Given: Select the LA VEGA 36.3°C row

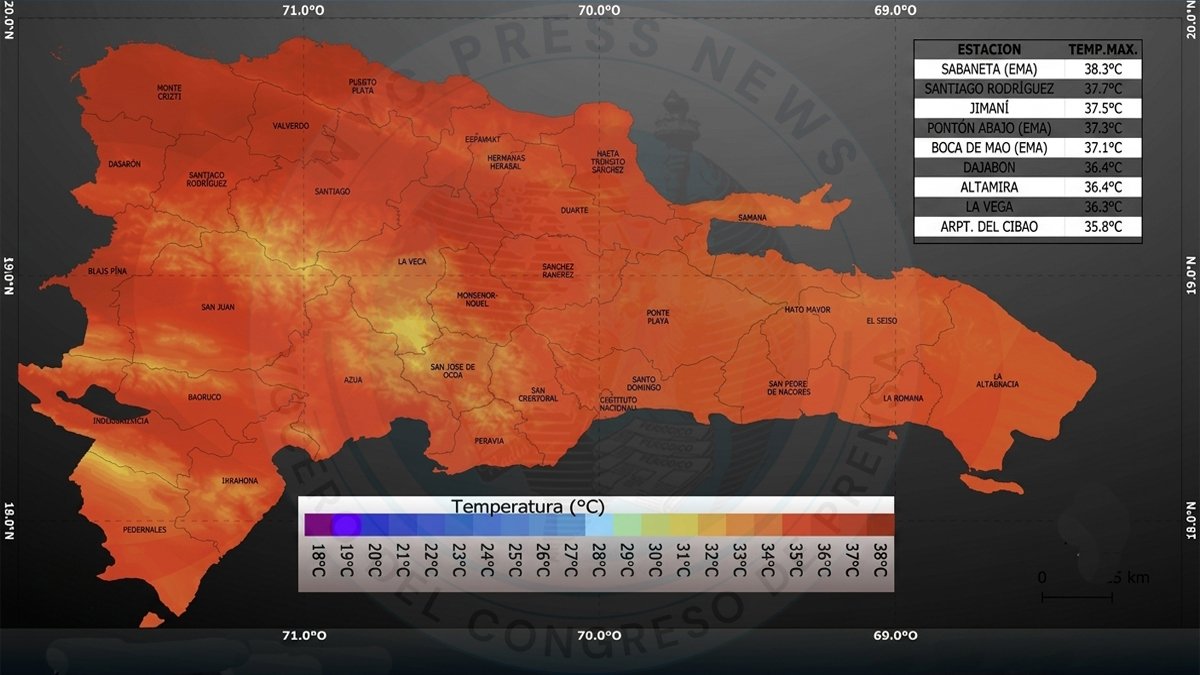Looking at the screenshot, I should [x=1027, y=207].
